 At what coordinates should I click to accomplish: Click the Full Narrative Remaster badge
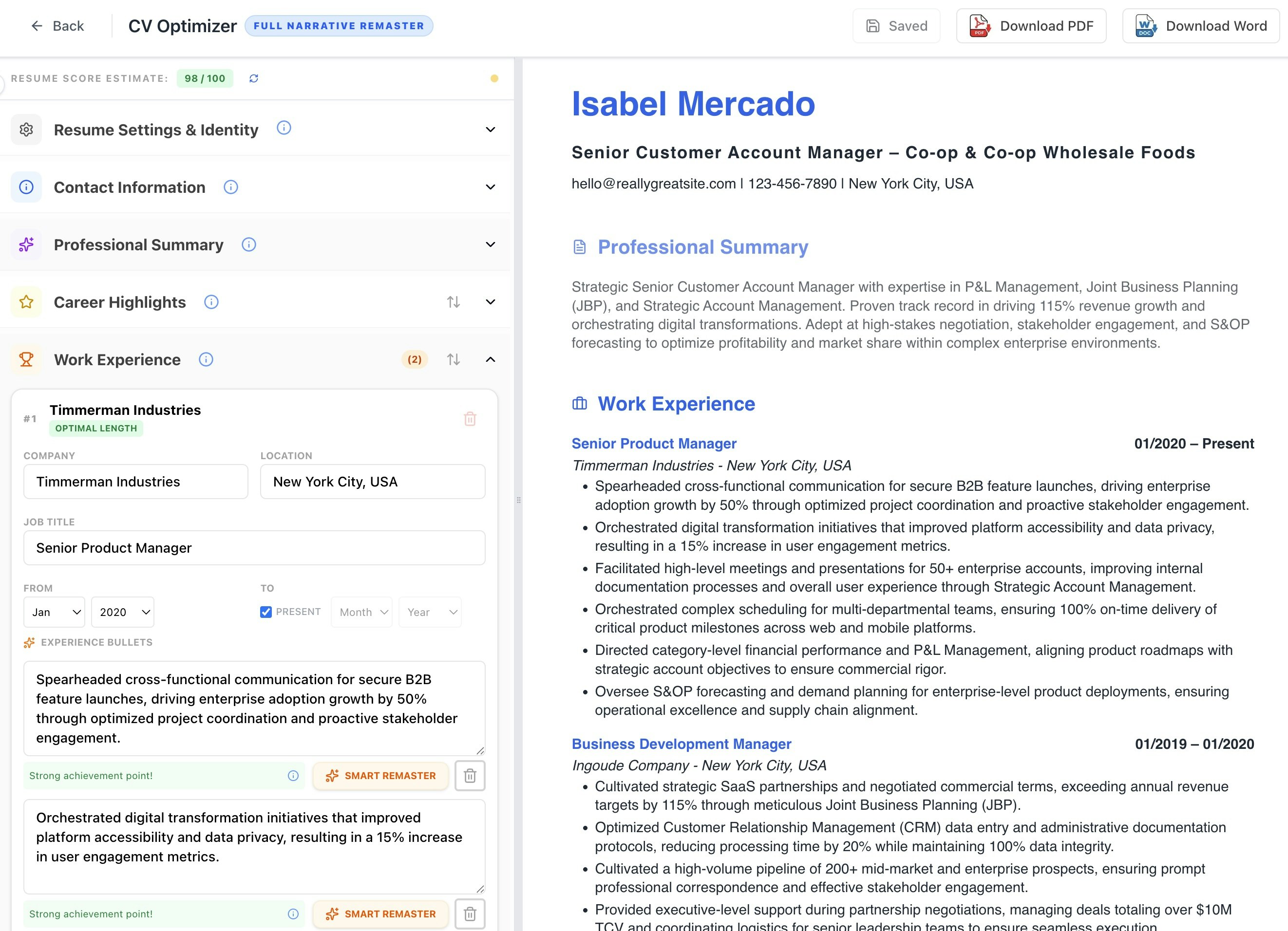click(x=339, y=25)
